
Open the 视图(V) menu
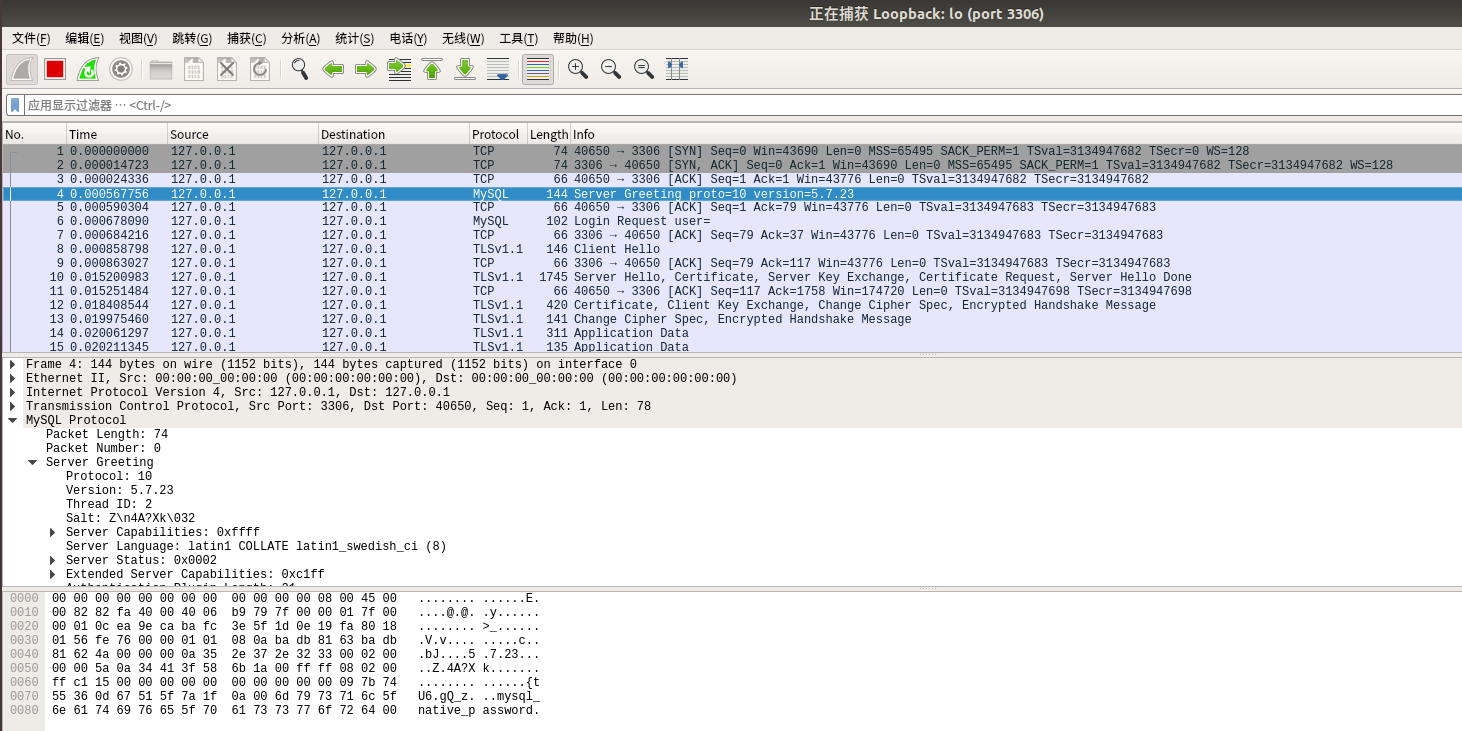click(138, 39)
